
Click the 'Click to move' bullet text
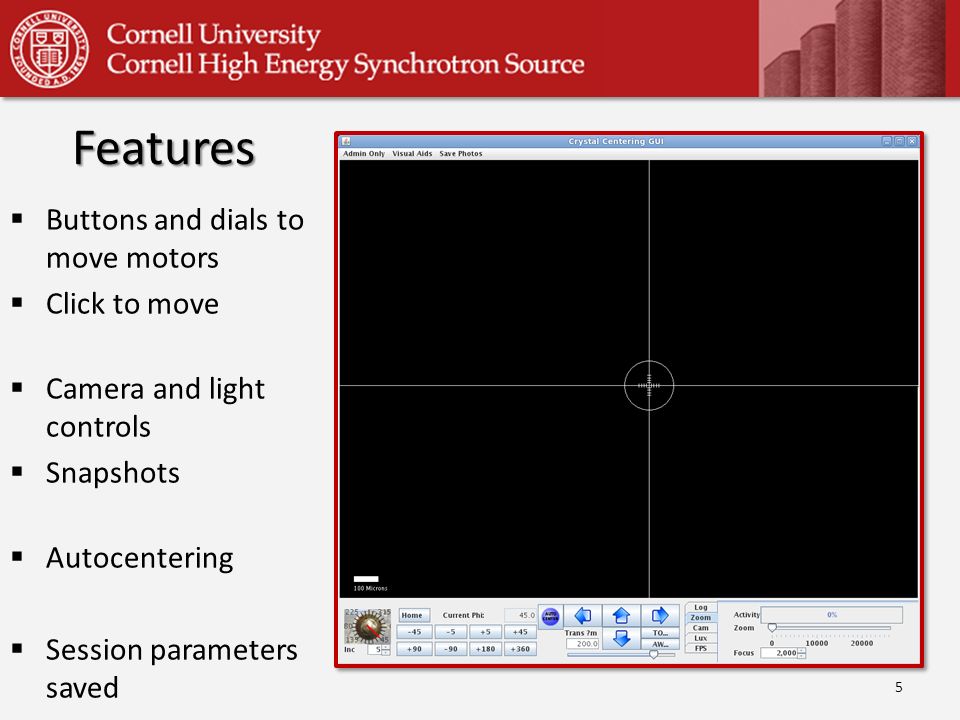[x=132, y=304]
